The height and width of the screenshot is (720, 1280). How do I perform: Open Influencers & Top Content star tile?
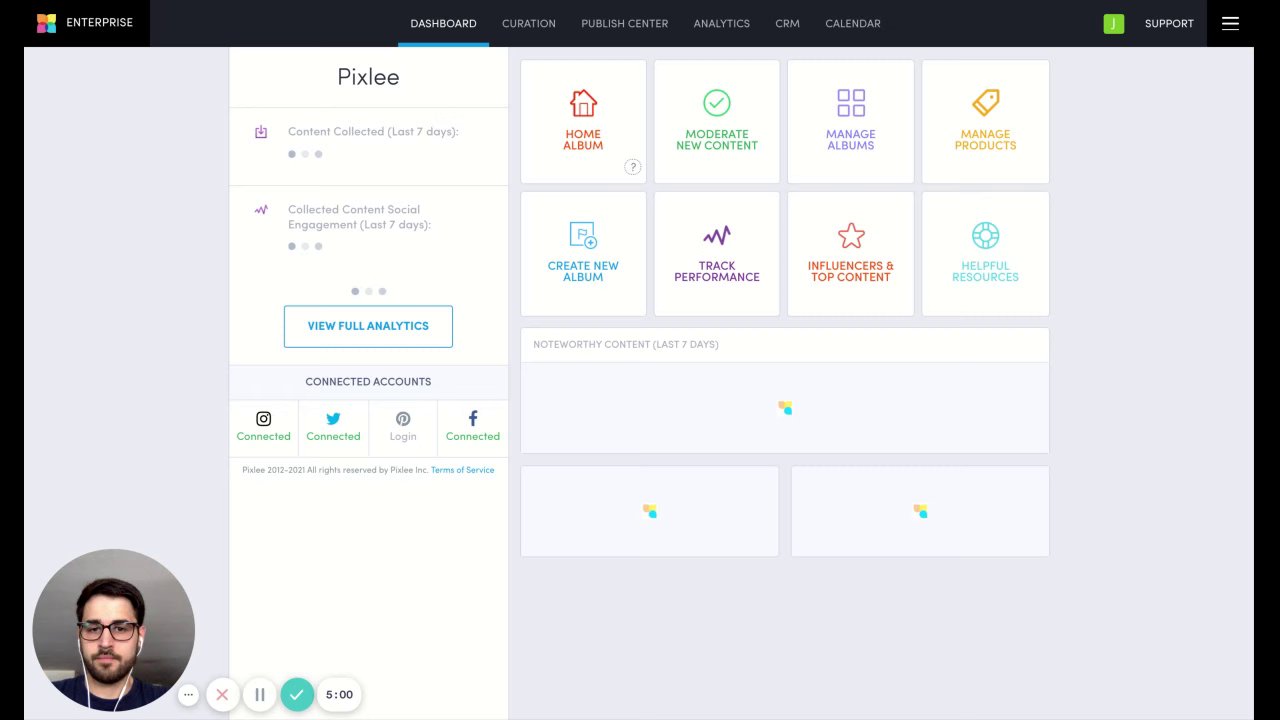pos(851,254)
